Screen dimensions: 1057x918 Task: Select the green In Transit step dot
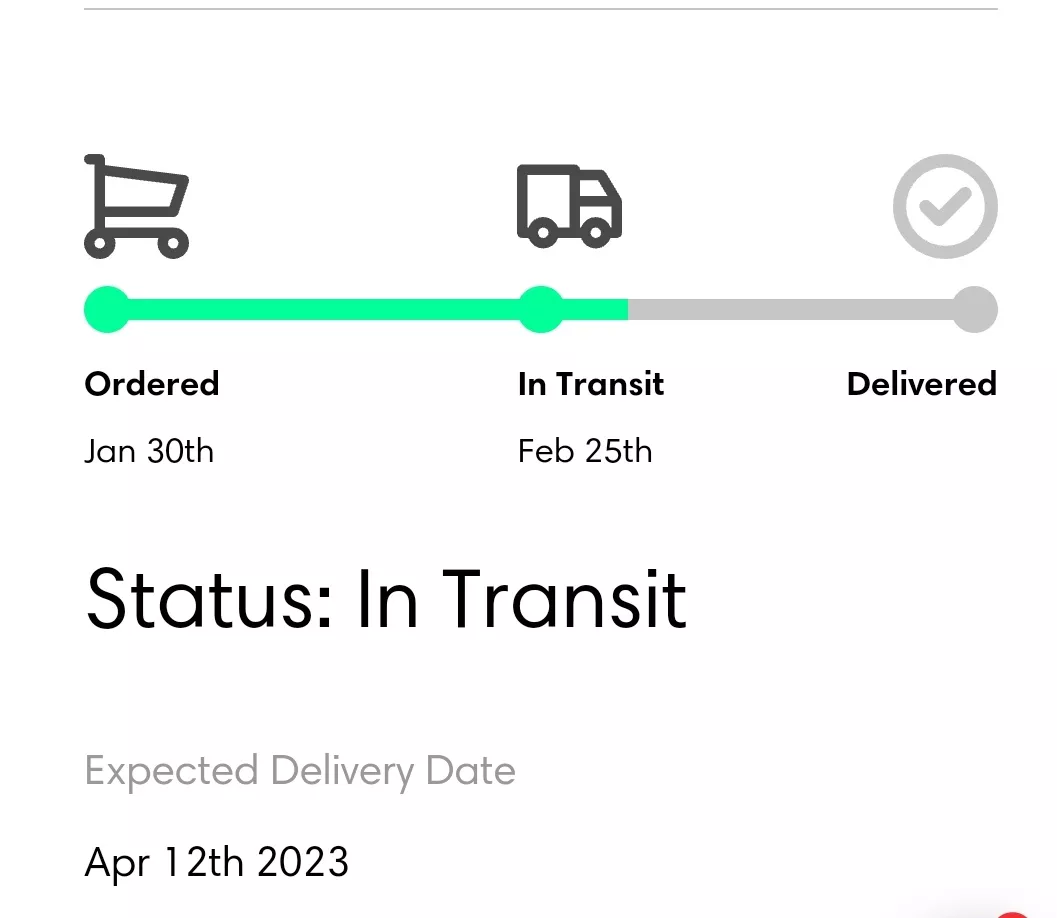[541, 309]
